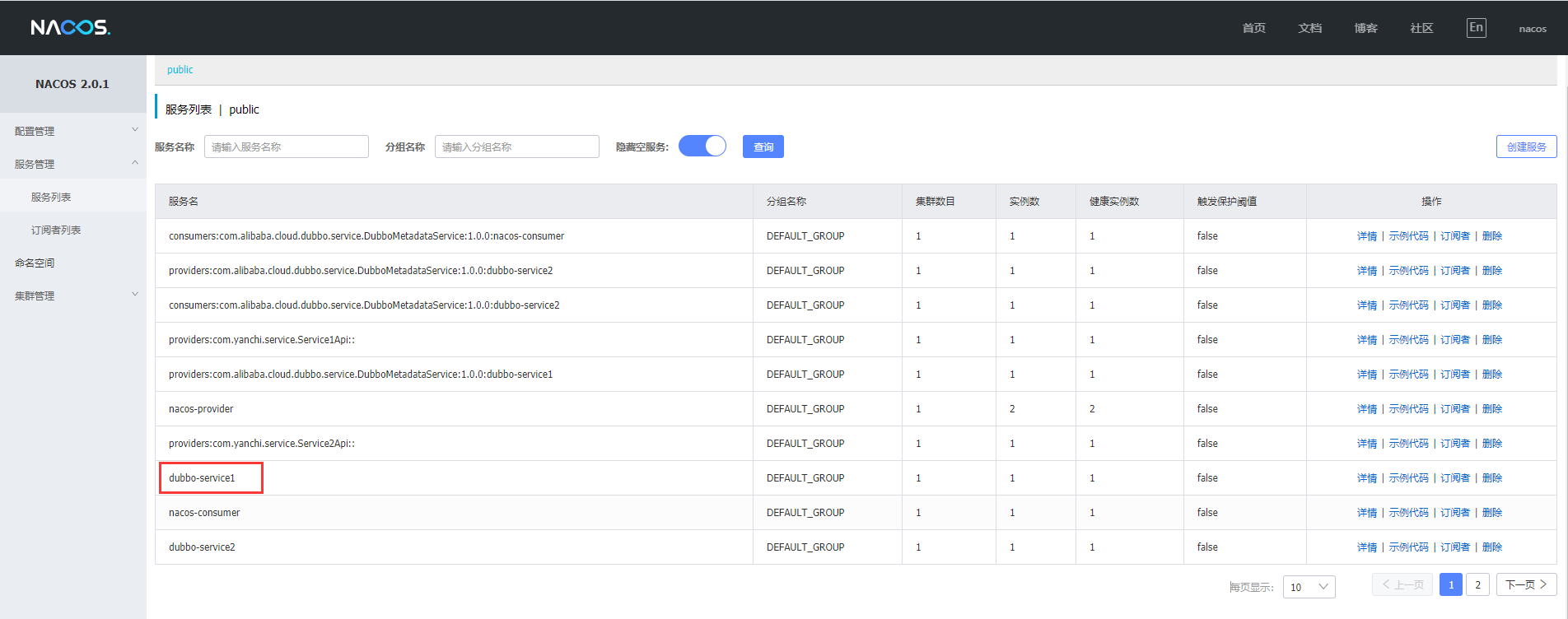This screenshot has height=619, width=1568.
Task: Open 示例代码 for the dubbo-service2 row
Action: [x=1409, y=547]
